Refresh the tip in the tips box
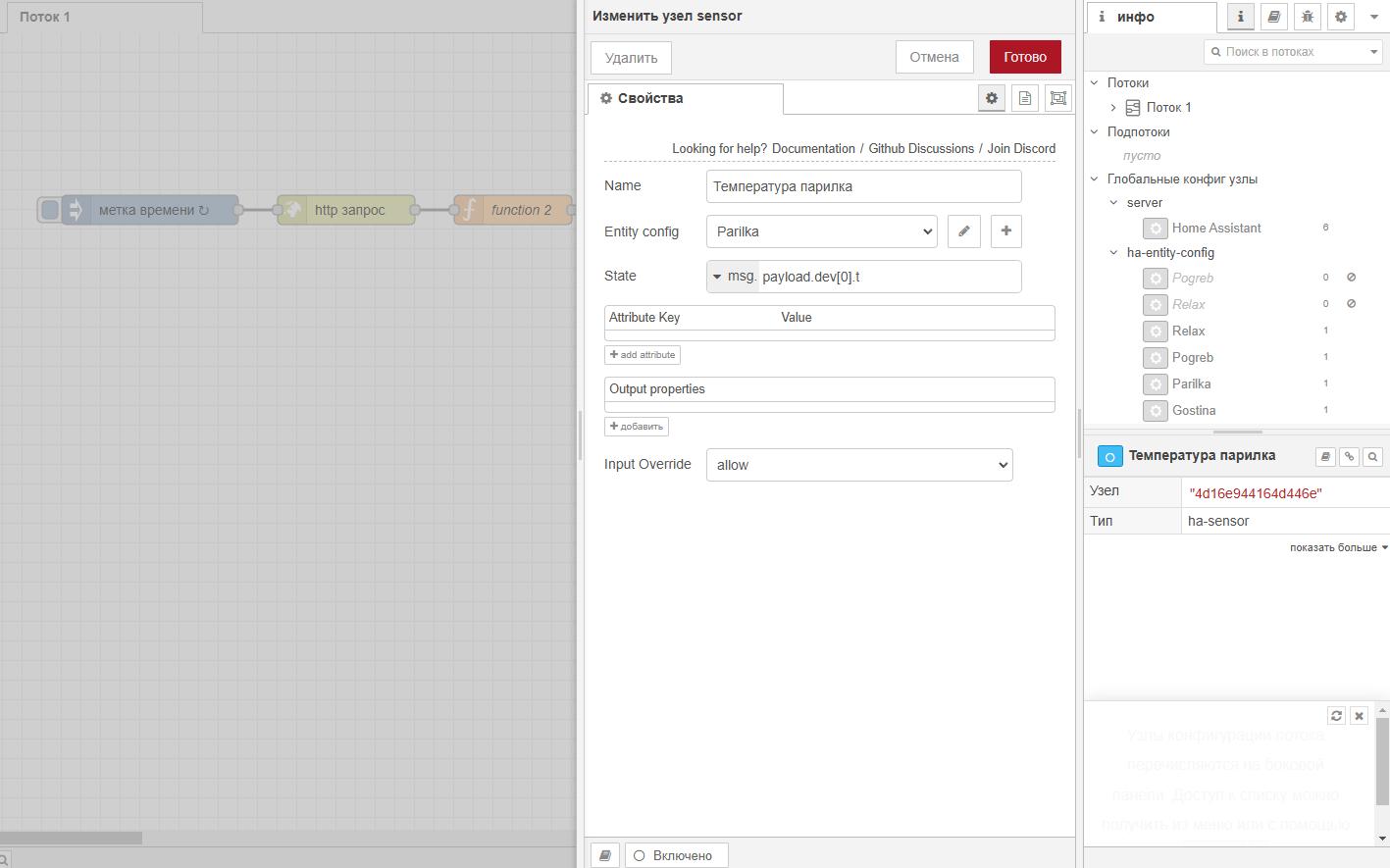 pos(1336,716)
